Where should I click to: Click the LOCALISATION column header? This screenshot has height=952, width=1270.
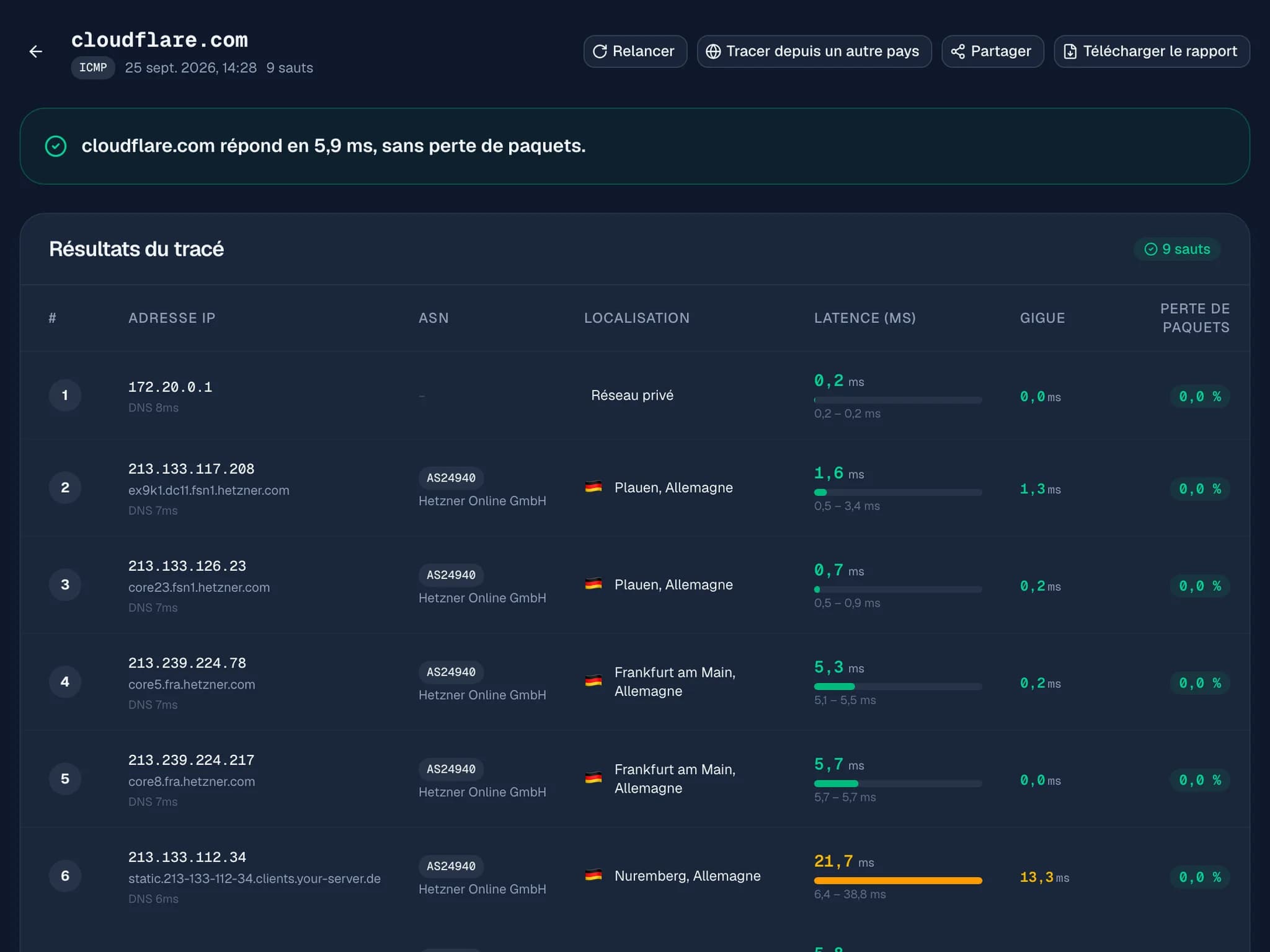[637, 318]
